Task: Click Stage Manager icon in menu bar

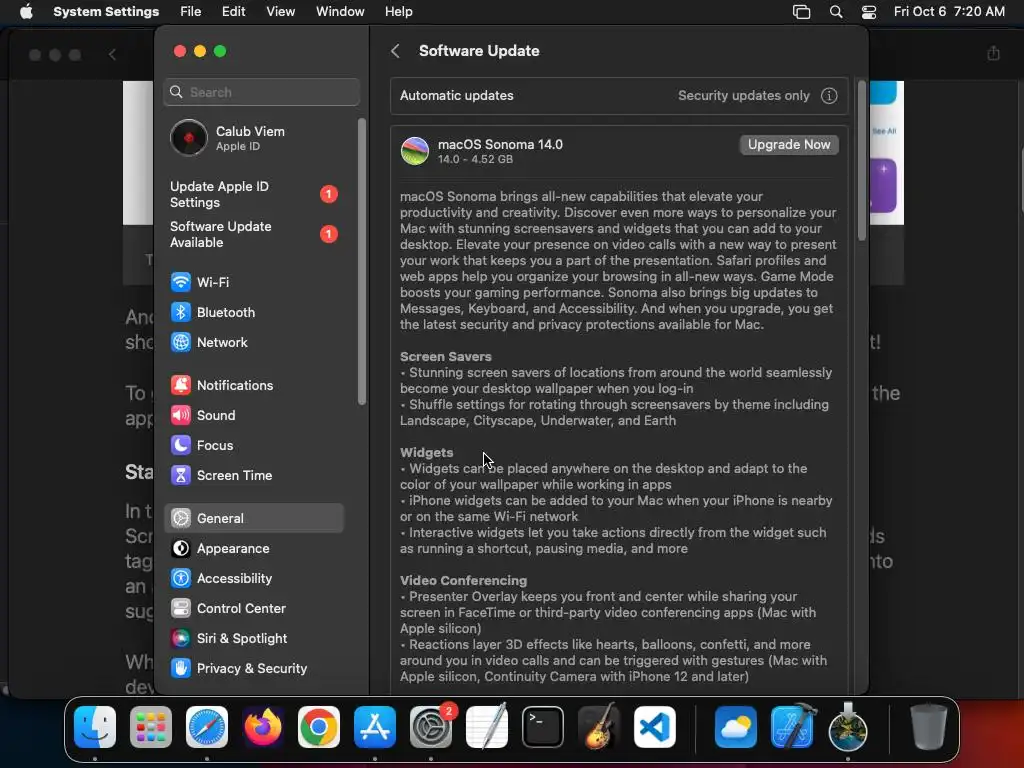Action: (x=801, y=12)
